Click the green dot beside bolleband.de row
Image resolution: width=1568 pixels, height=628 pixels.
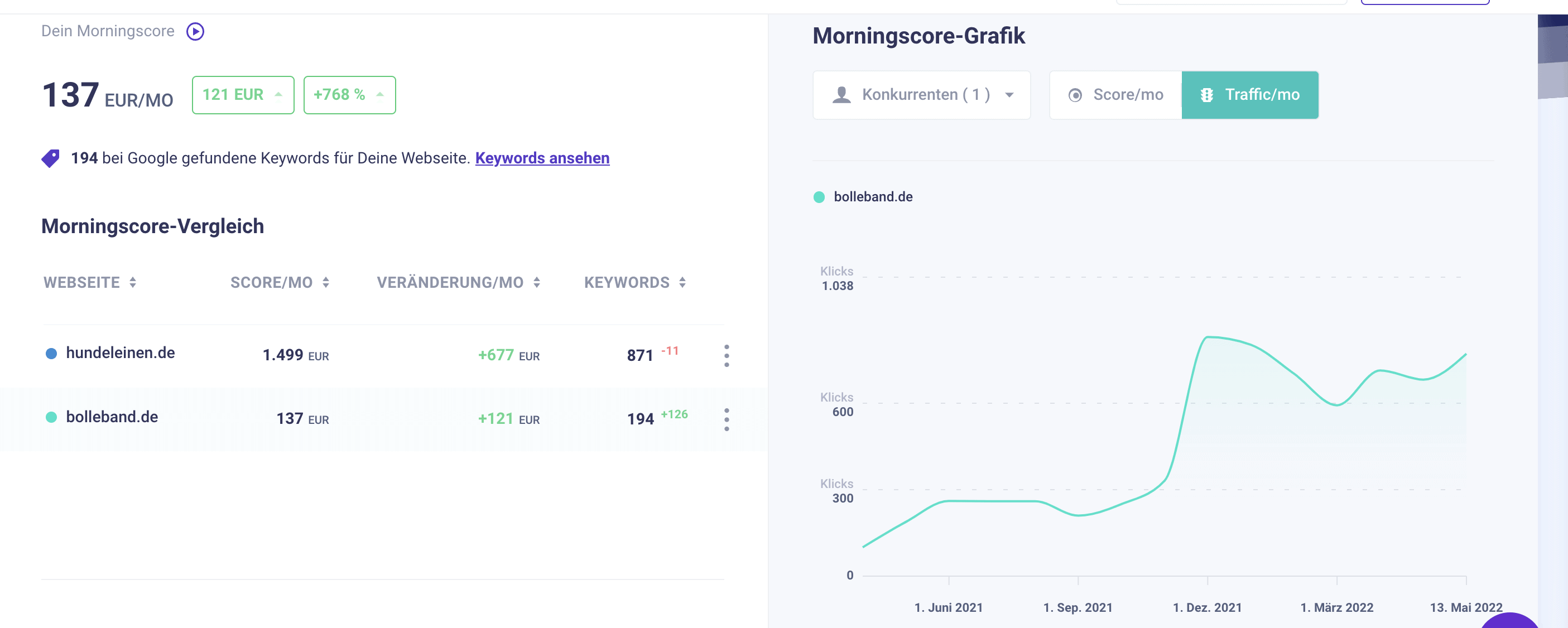(x=51, y=417)
